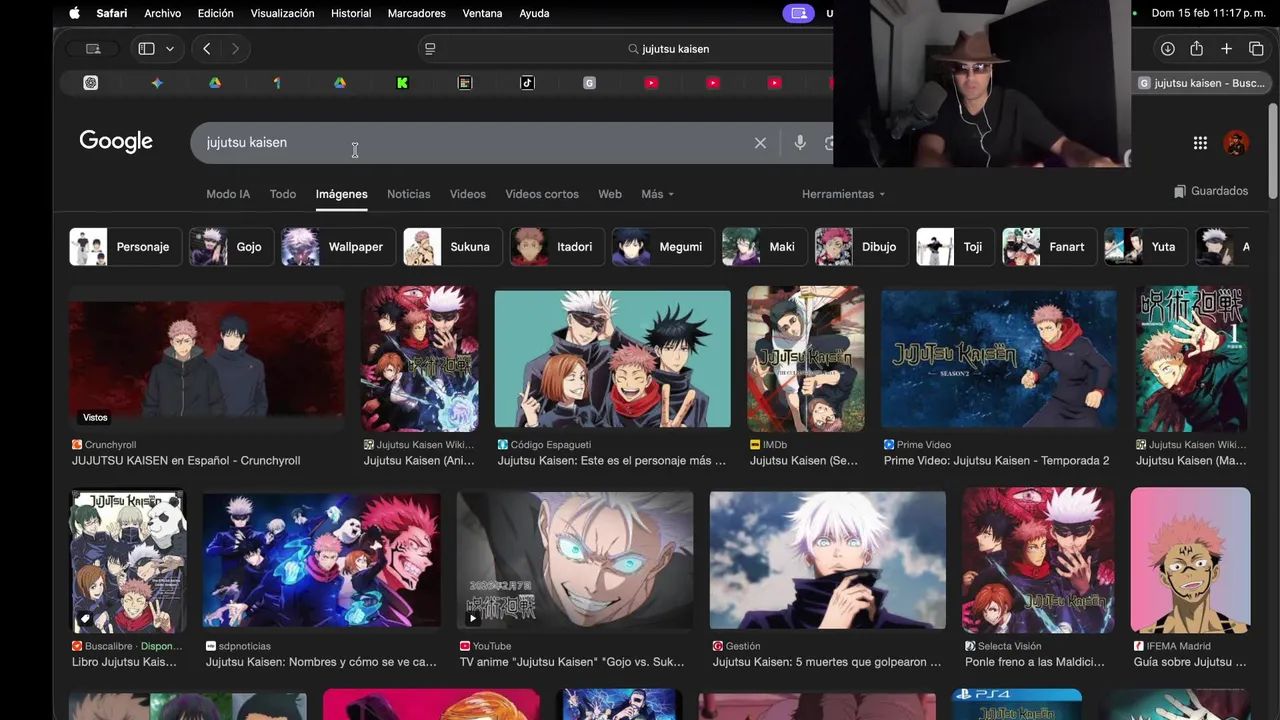
Task: Open the Herramientas dropdown
Action: [843, 194]
